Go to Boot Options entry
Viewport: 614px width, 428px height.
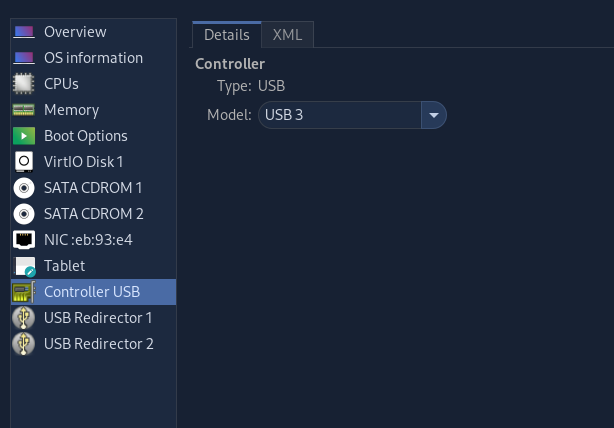click(x=93, y=136)
